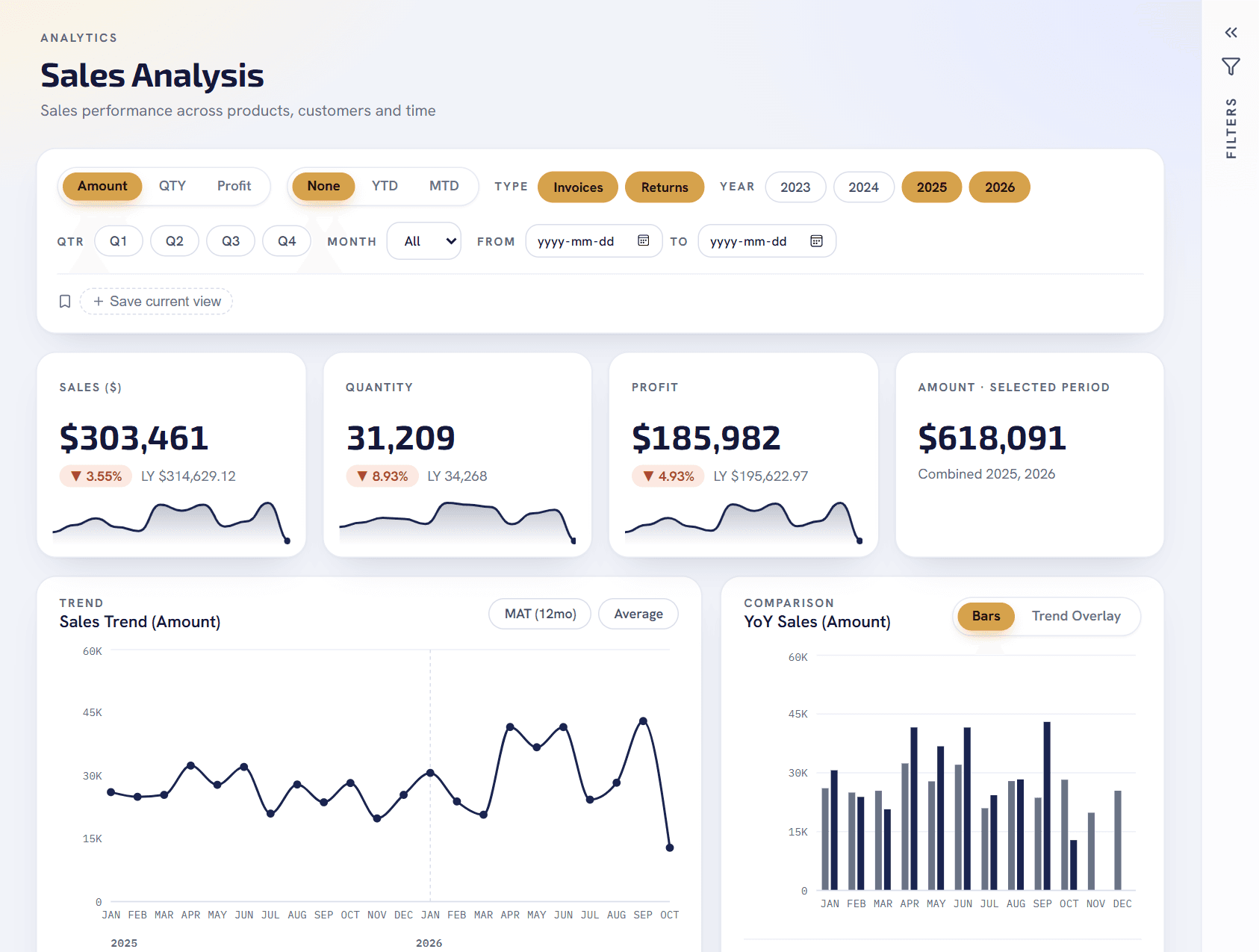Enable MAT (12mo) on Sales Trend
1259x952 pixels.
(540, 614)
